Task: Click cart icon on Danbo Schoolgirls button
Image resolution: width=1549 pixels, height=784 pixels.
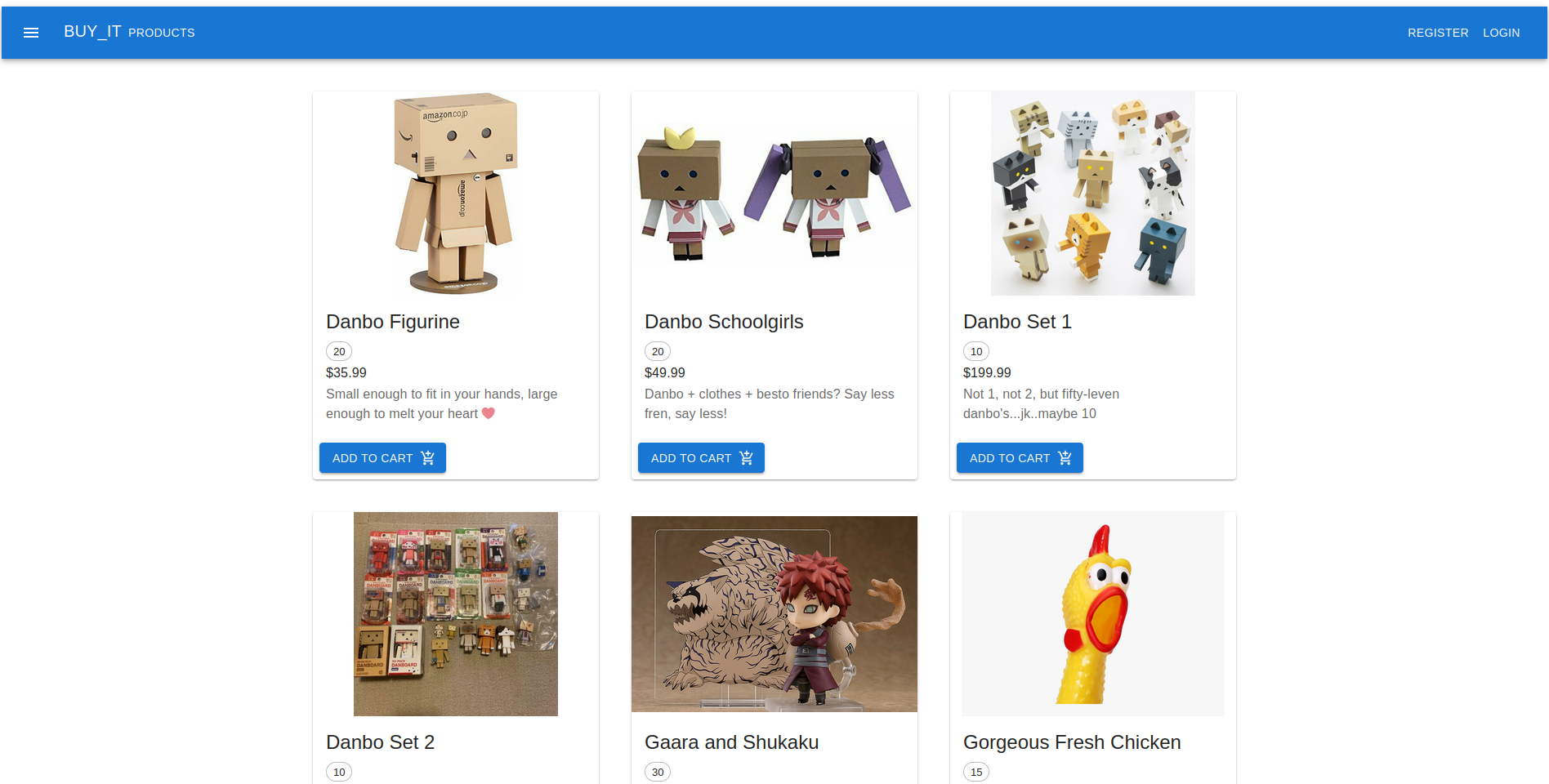Action: click(x=746, y=458)
